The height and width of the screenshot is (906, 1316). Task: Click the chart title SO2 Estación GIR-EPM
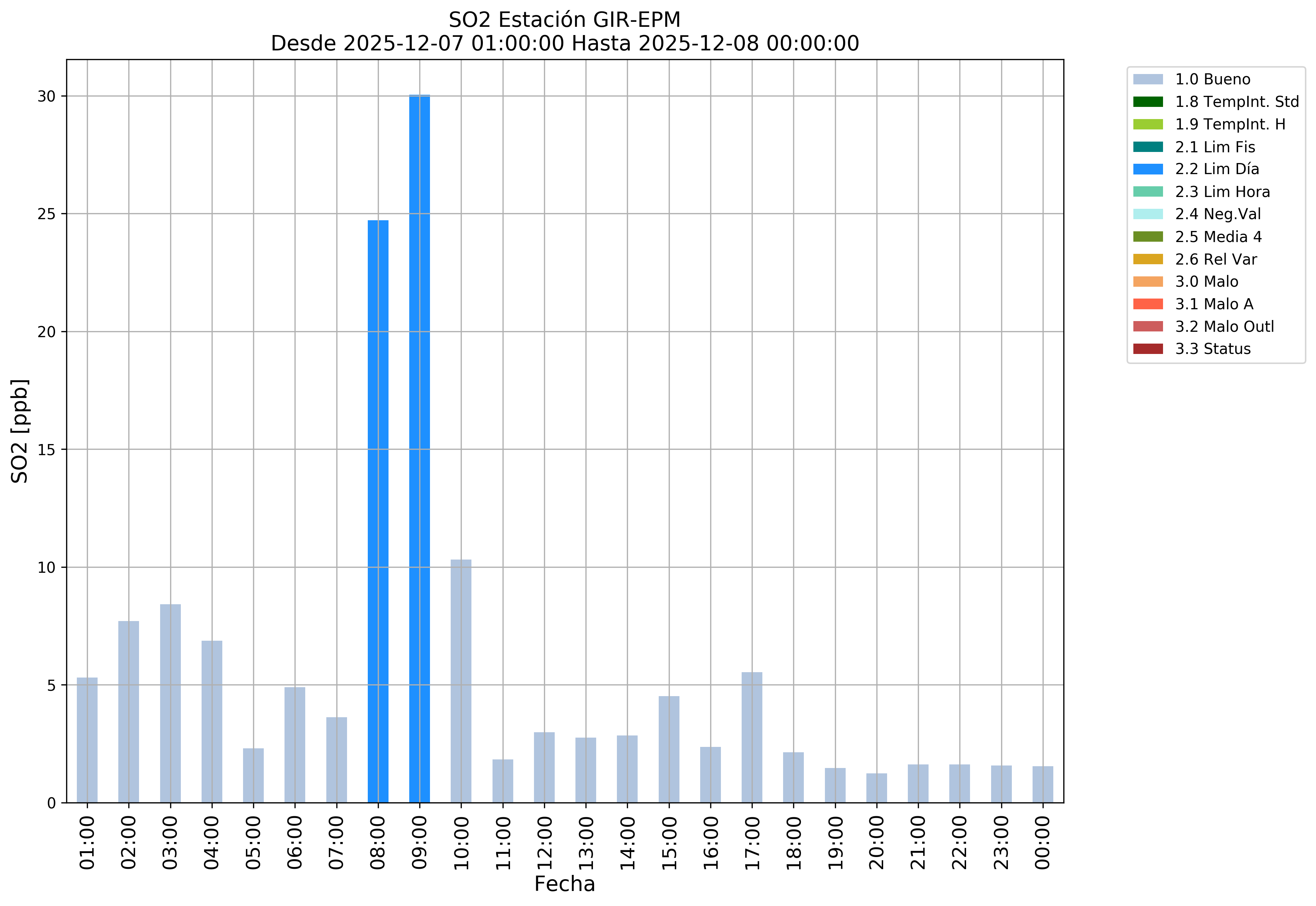[564, 20]
